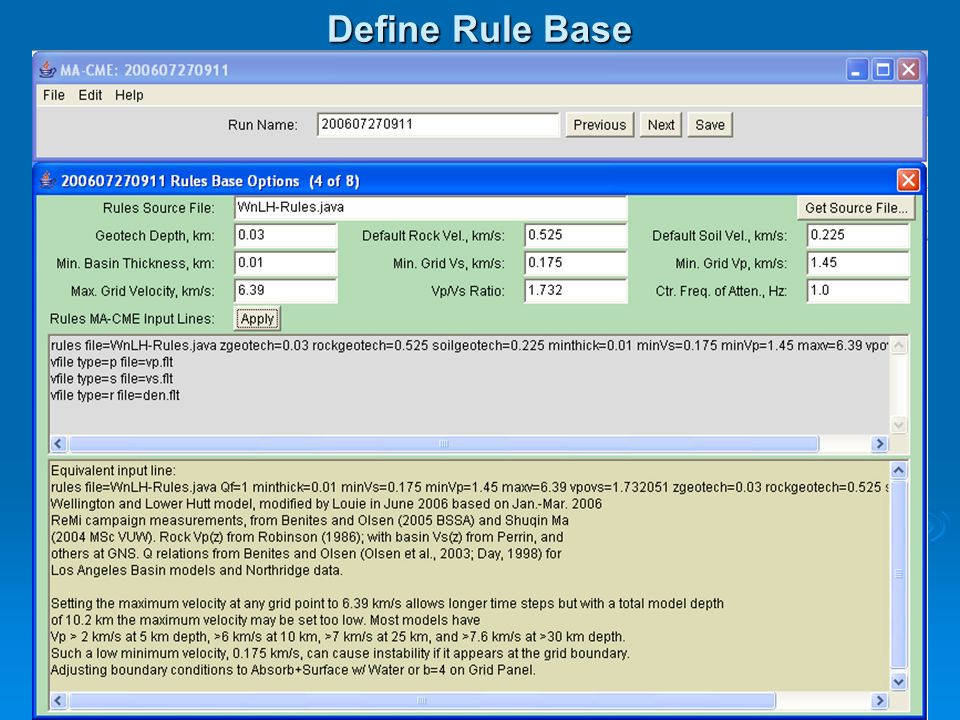Edit the Vp/Vs Ratio field

click(576, 290)
